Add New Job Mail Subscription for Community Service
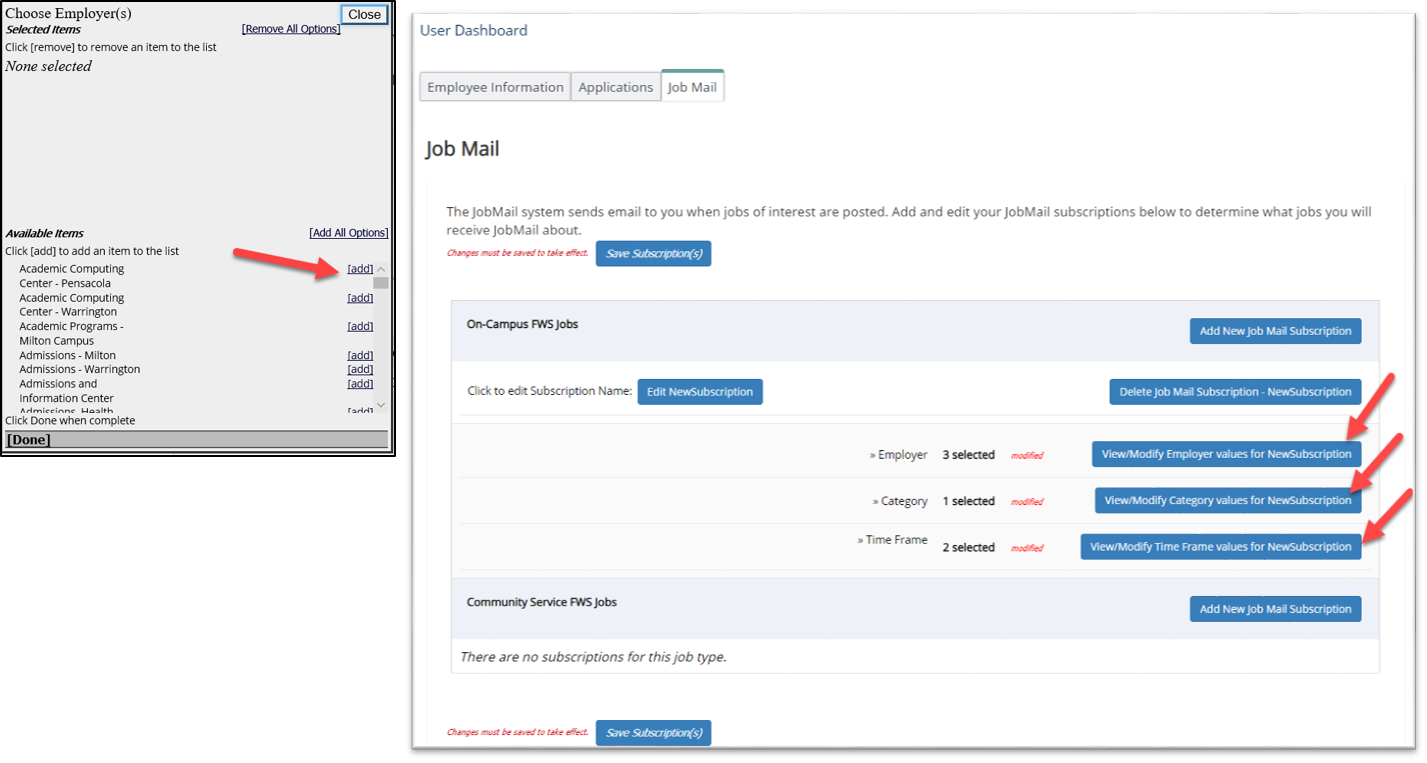The width and height of the screenshot is (1427, 763). point(1275,609)
